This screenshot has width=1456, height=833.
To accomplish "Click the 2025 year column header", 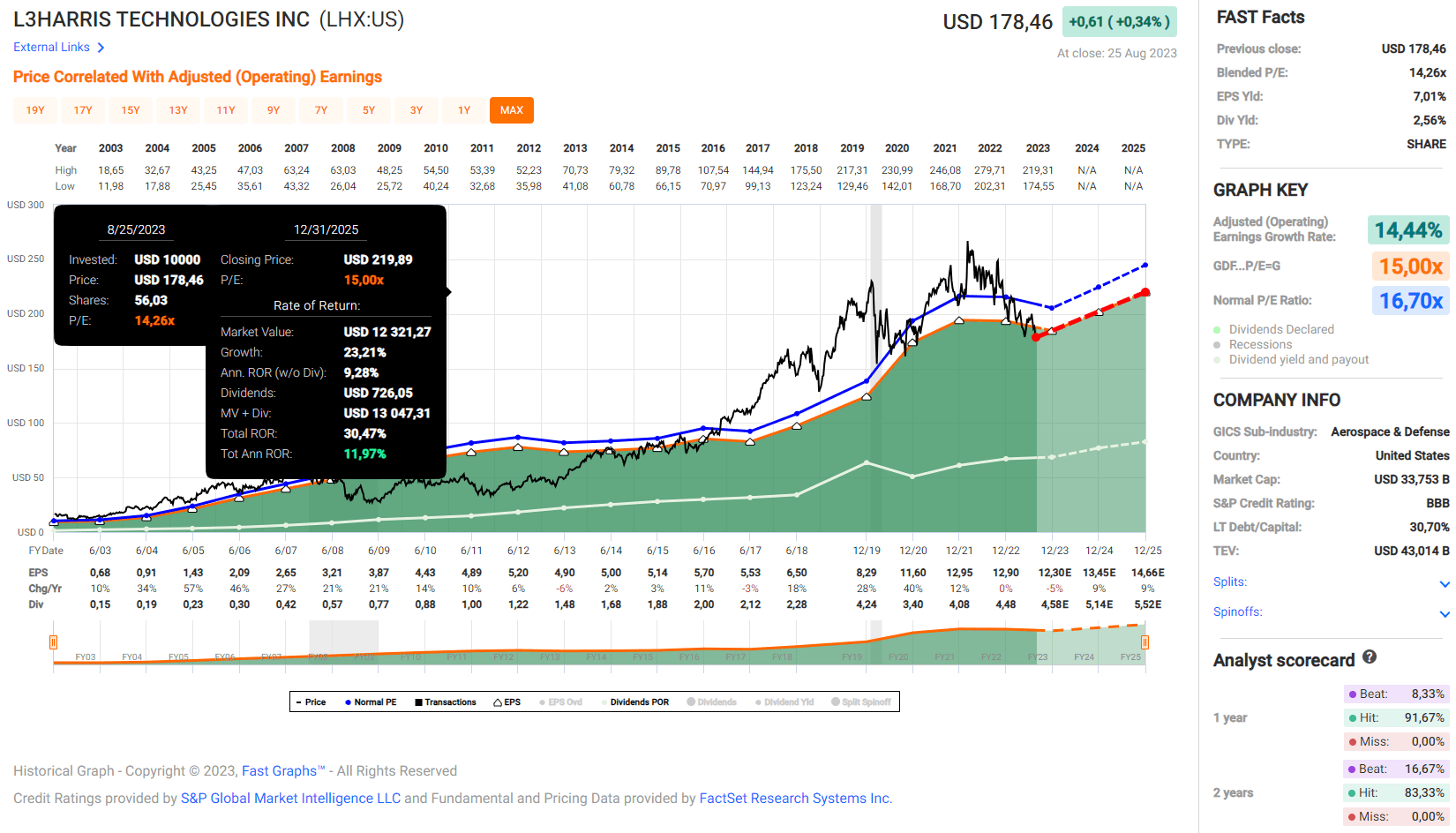I will pyautogui.click(x=1134, y=148).
